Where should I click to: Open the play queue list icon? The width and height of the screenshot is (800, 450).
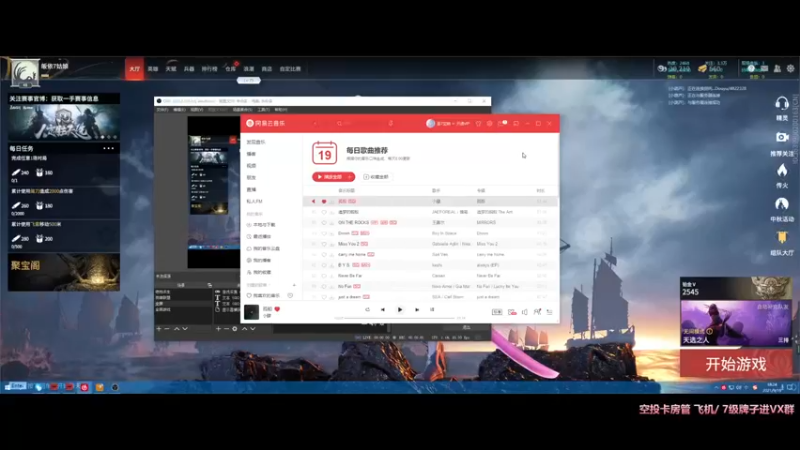point(549,312)
